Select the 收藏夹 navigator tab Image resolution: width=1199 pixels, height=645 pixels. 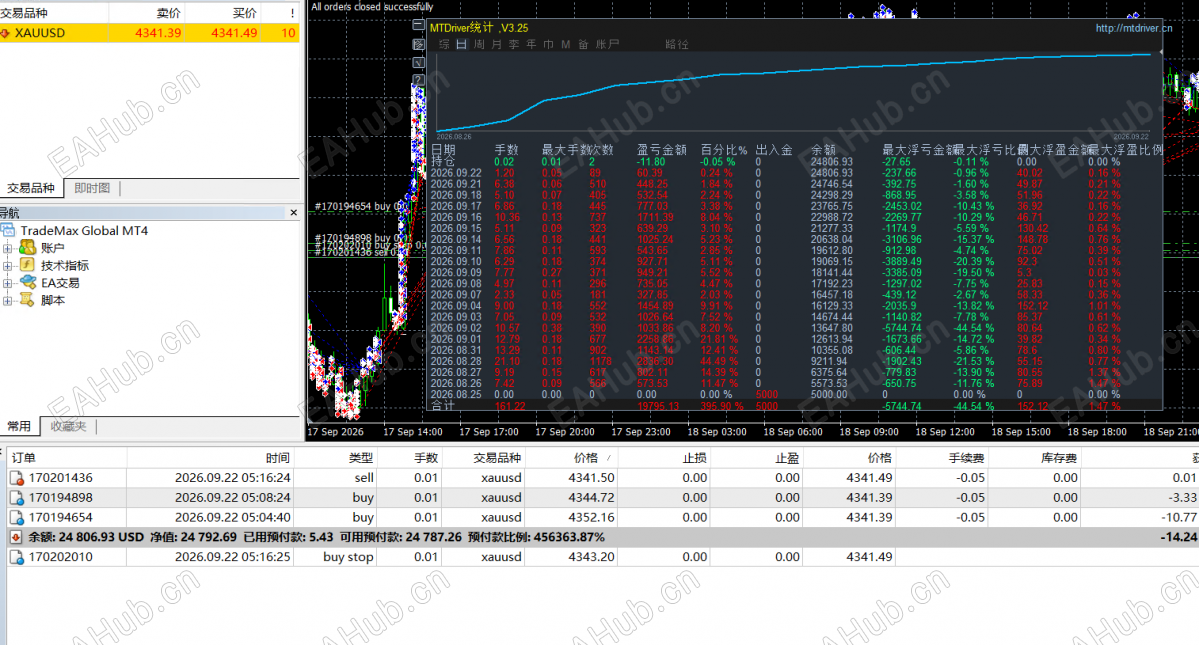point(69,426)
